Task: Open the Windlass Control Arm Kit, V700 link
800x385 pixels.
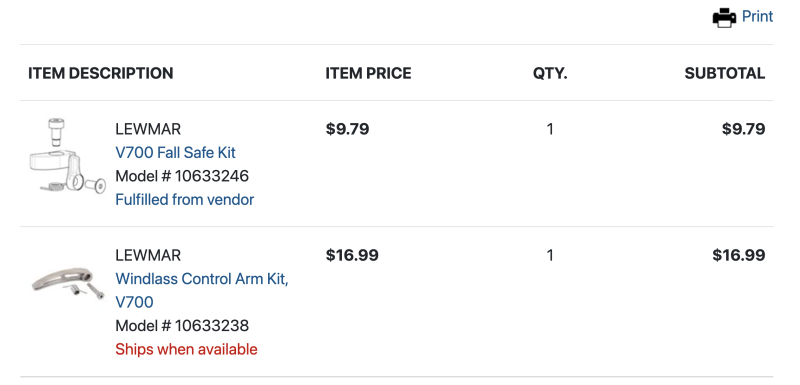Action: click(x=202, y=291)
